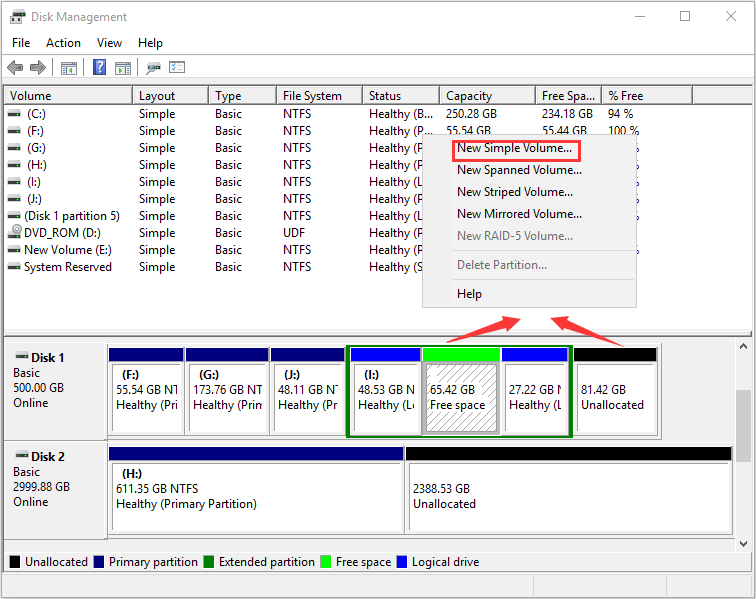Click the green Free space legend swatch
Viewport: 756px width, 599px height.
[325, 562]
